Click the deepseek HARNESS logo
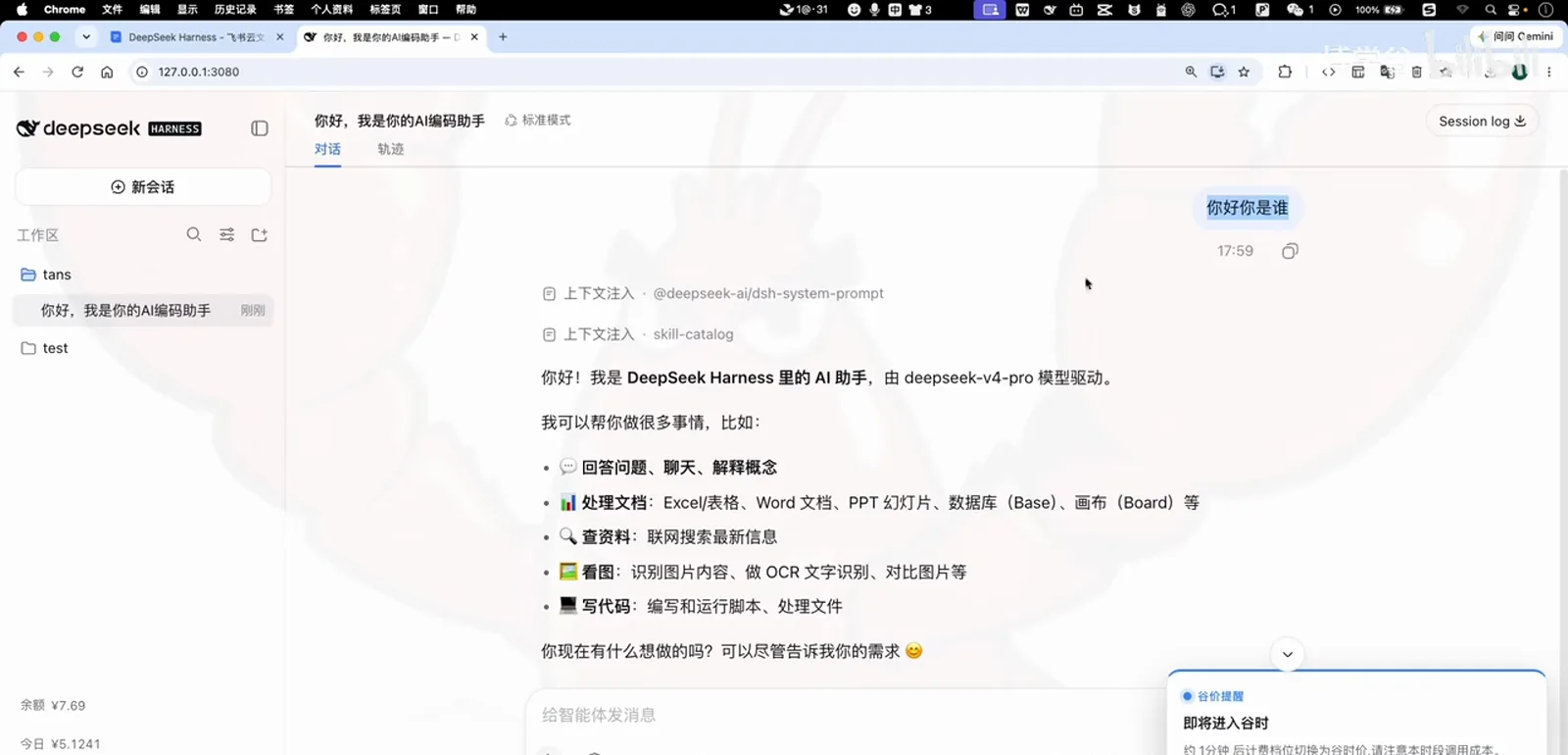The width and height of the screenshot is (1568, 755). [109, 128]
